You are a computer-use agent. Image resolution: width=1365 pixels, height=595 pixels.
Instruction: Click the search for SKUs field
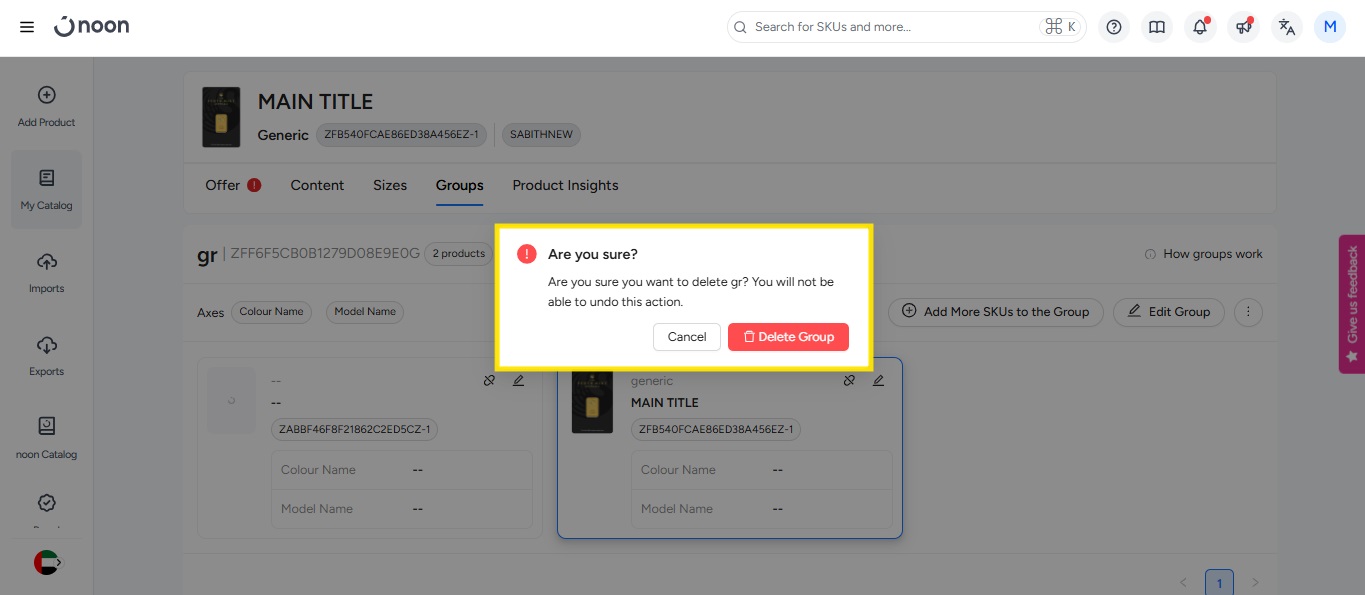click(890, 27)
